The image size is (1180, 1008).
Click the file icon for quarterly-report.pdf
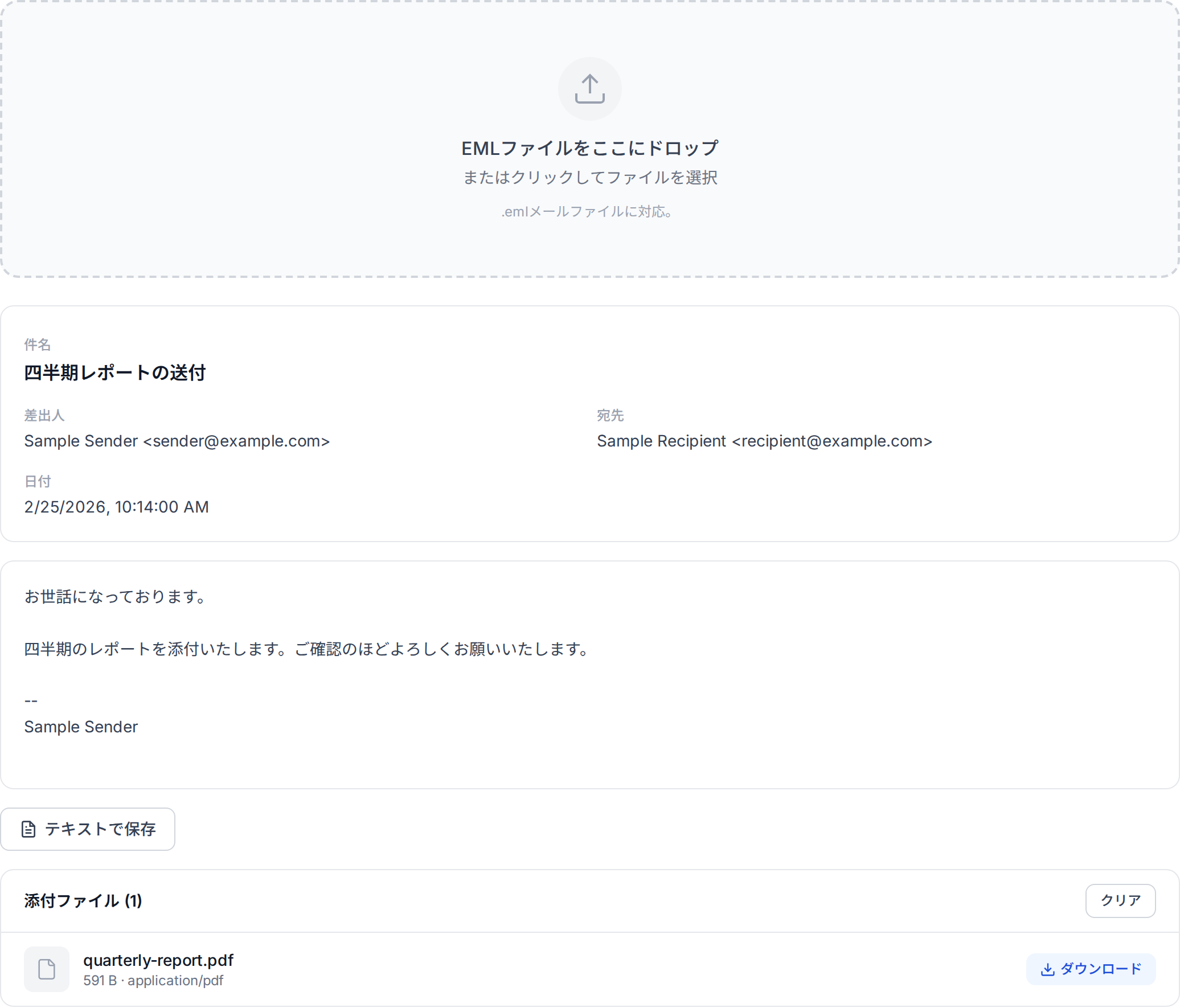coord(47,969)
